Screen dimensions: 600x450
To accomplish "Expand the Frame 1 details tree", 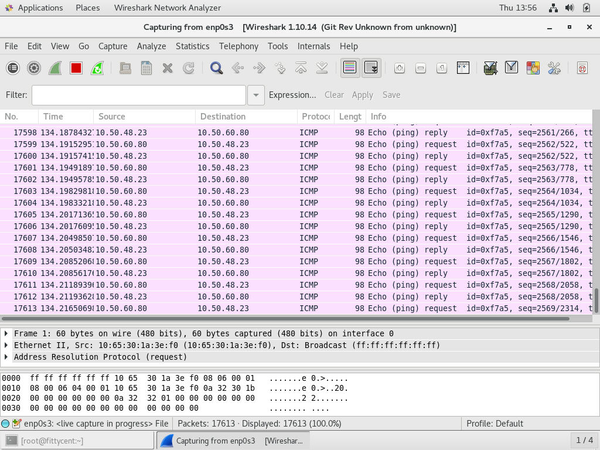I will pos(6,334).
